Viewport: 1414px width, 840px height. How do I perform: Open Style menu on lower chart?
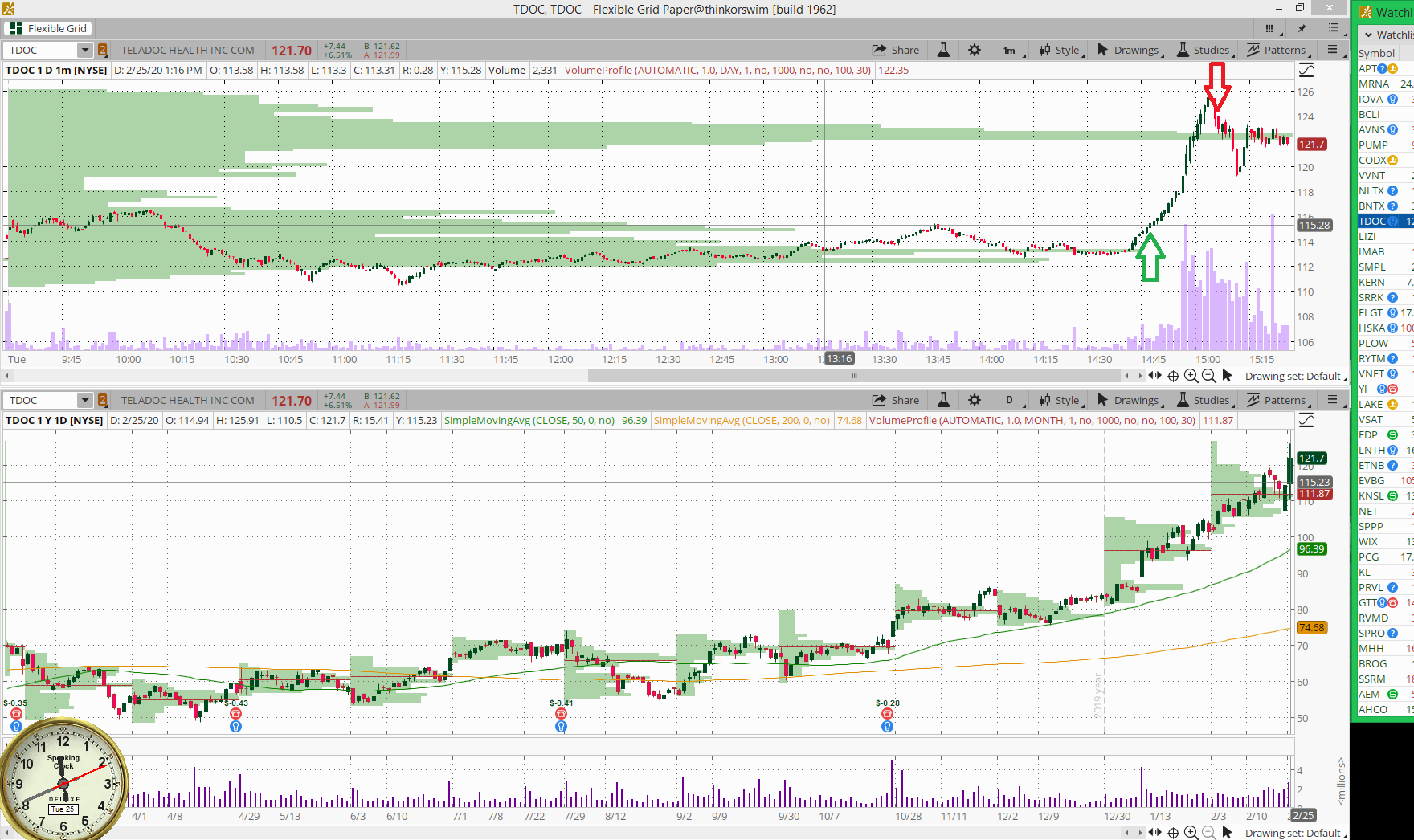pos(1060,400)
